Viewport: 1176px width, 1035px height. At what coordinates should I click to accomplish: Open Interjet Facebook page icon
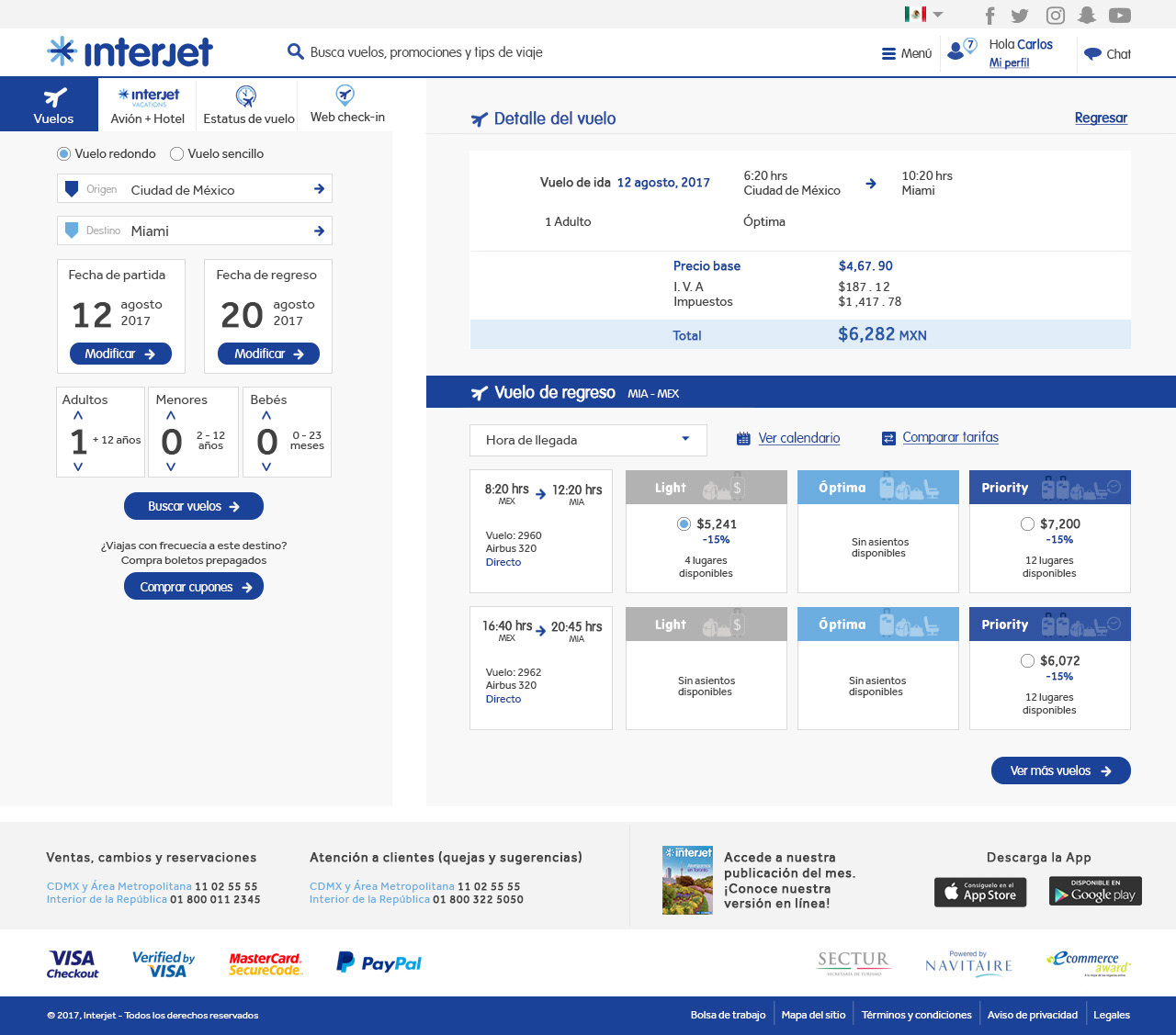click(x=989, y=16)
